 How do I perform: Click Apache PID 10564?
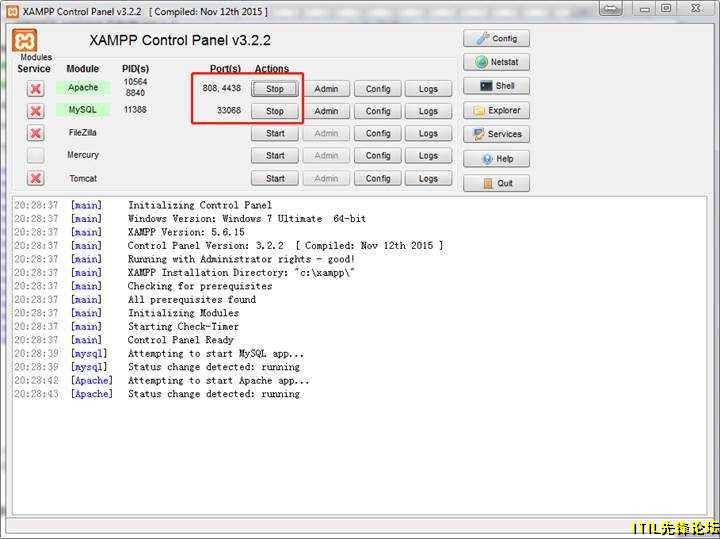(x=135, y=82)
